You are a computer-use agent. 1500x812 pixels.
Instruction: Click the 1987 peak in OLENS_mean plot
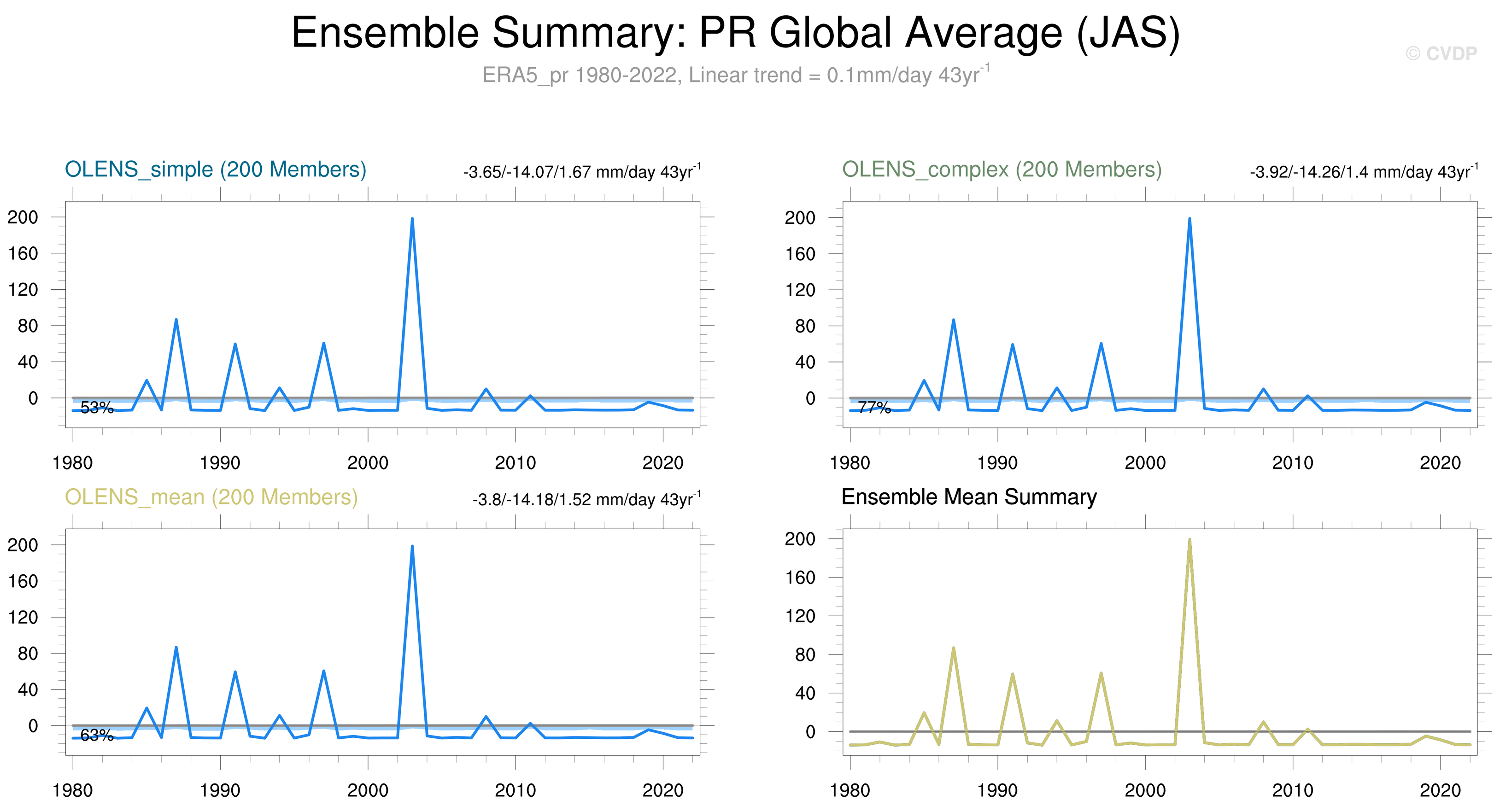pos(176,648)
